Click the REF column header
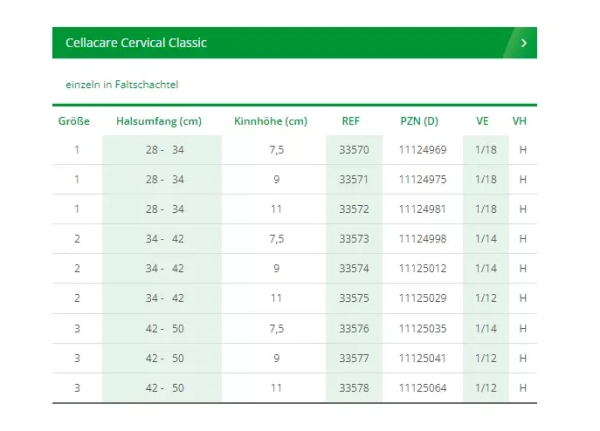The width and height of the screenshot is (600, 431). 351,121
